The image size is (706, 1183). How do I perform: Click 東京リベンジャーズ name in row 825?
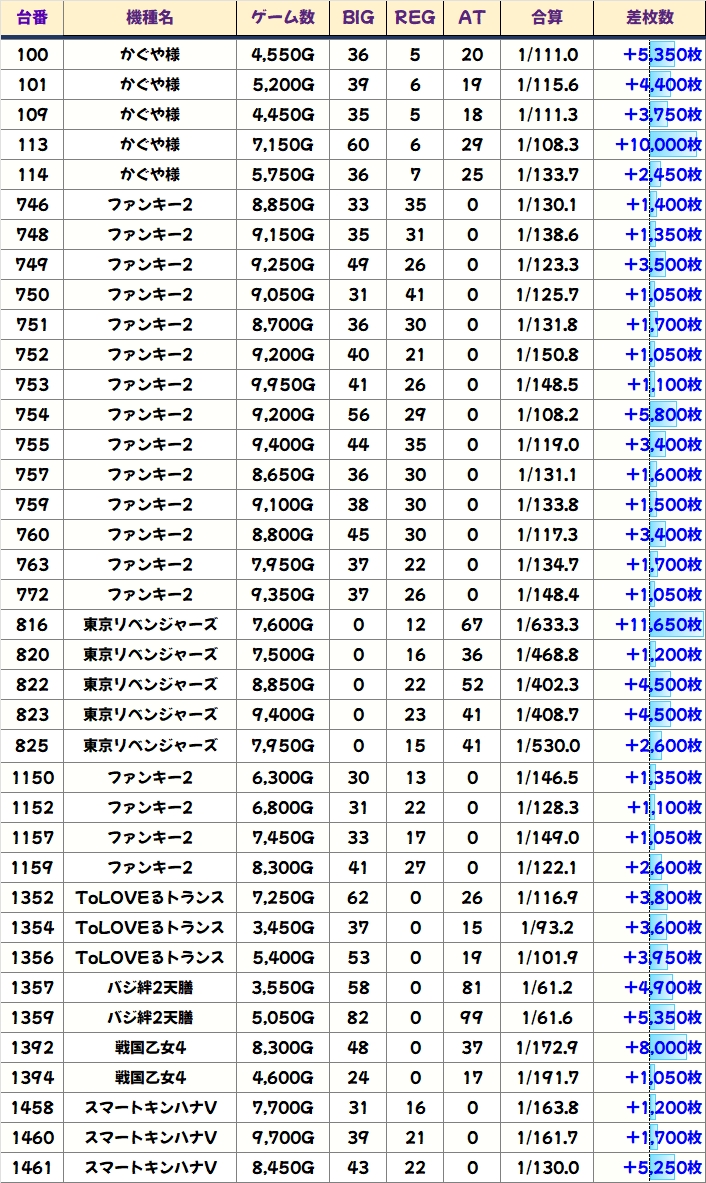coord(150,745)
